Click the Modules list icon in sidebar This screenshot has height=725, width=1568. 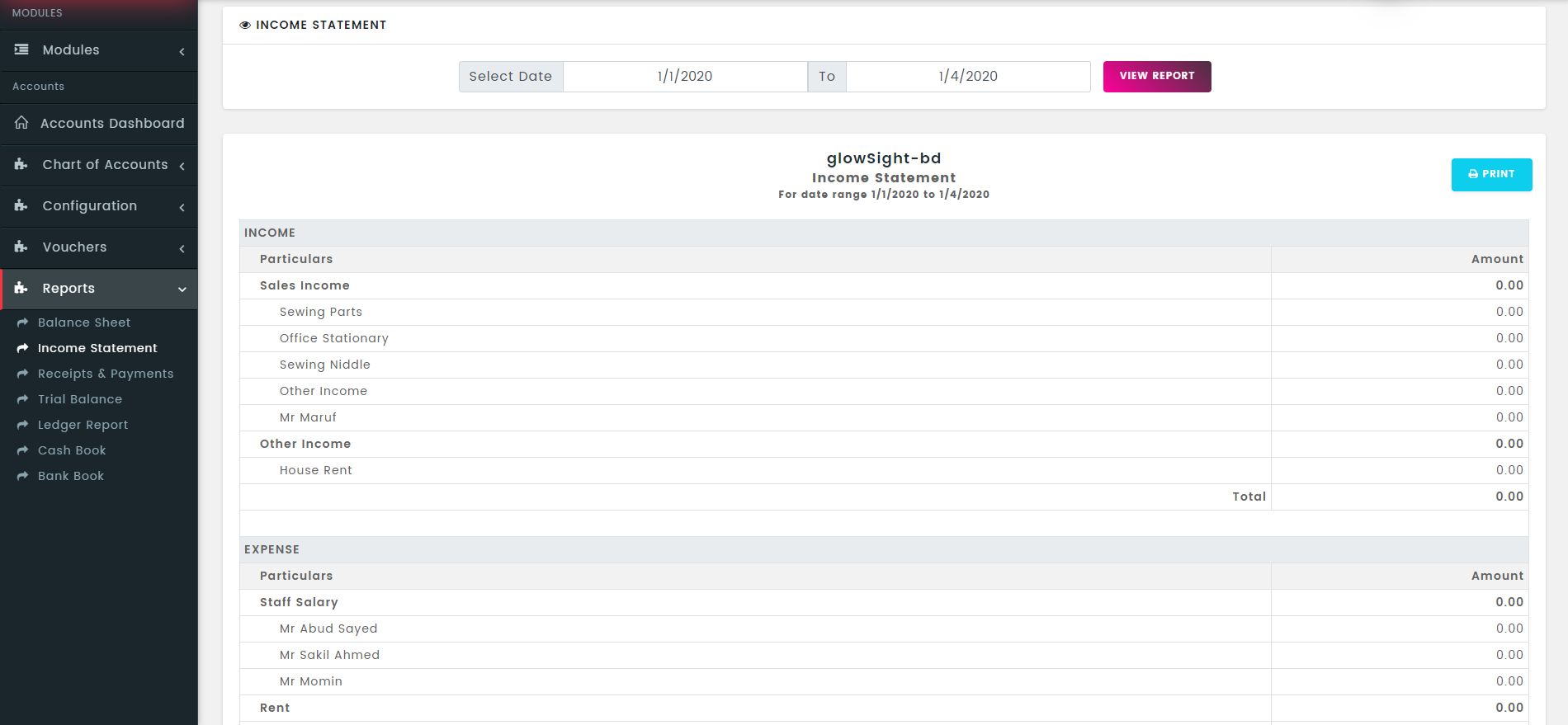coord(21,49)
